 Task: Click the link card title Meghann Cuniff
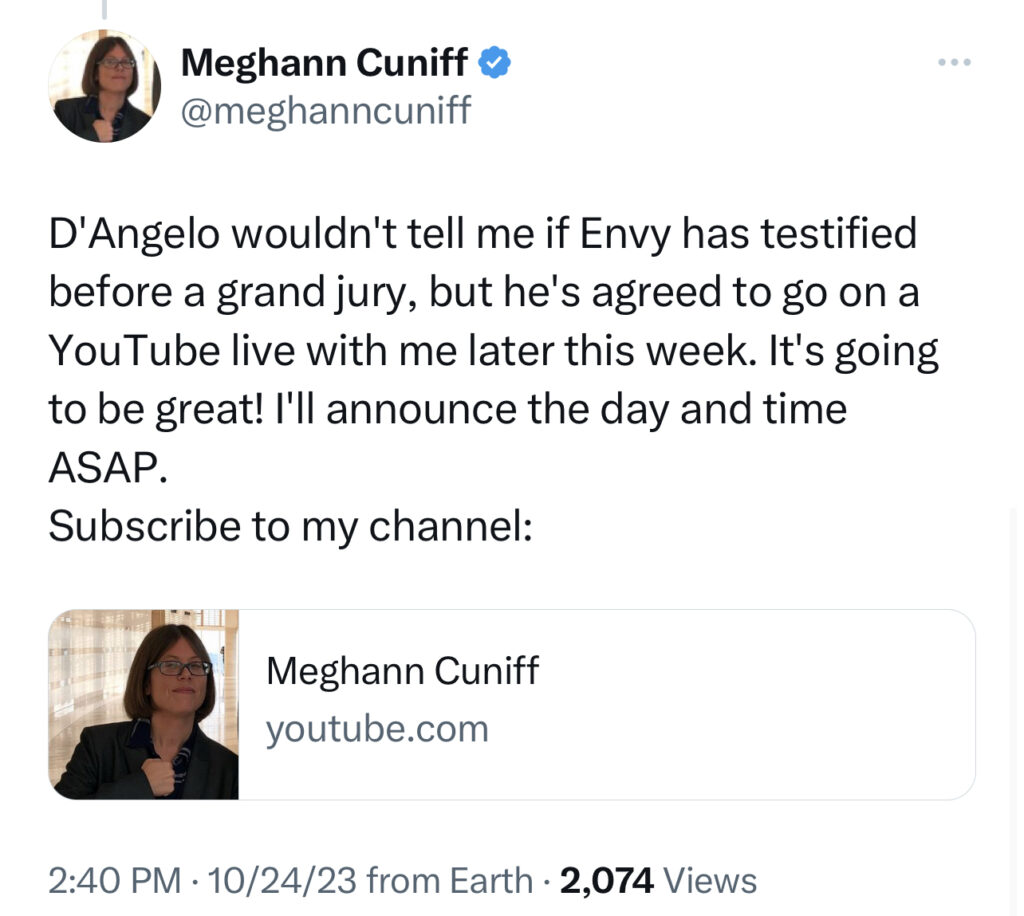pyautogui.click(x=402, y=671)
